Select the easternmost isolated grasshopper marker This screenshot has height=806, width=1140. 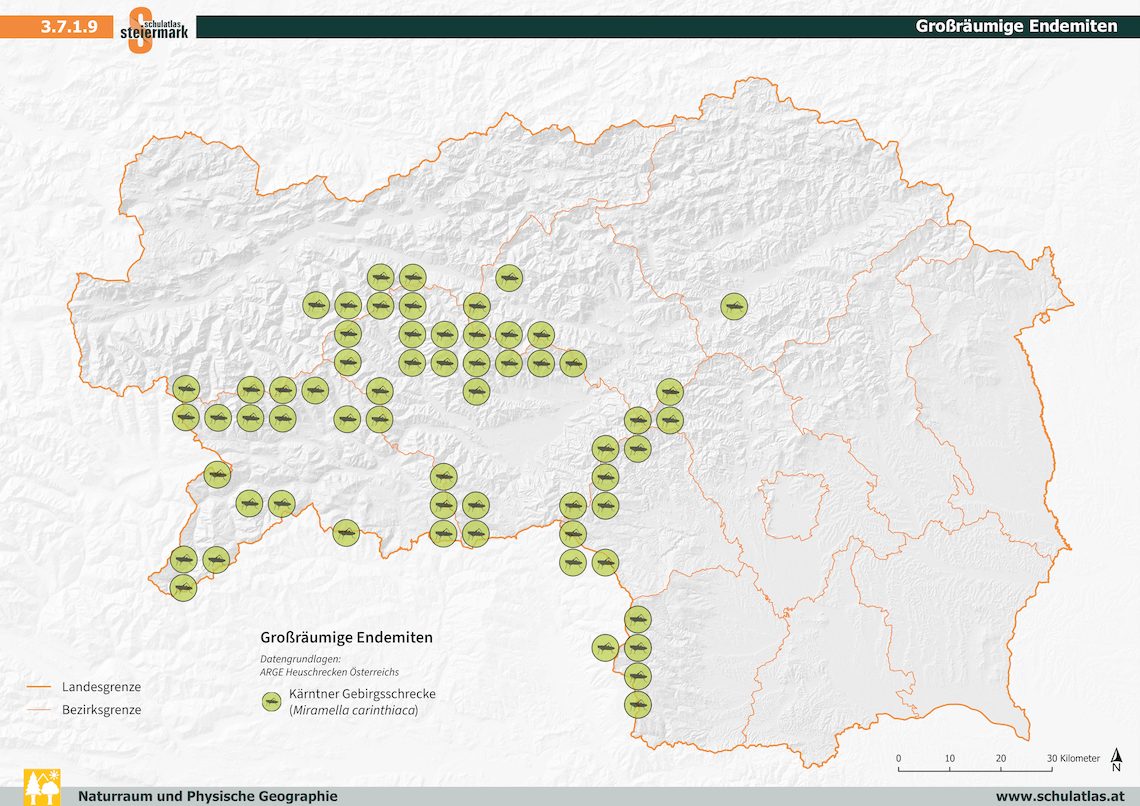tap(734, 306)
